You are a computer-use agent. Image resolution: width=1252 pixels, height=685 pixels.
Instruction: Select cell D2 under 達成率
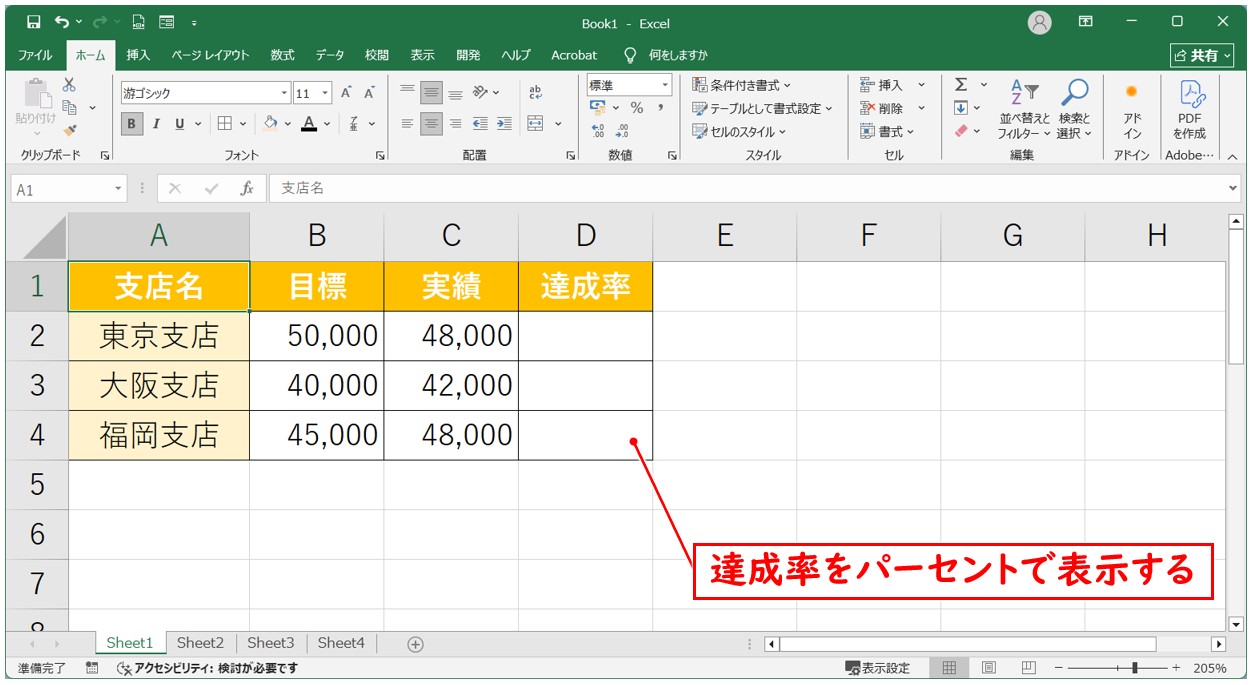tap(585, 336)
